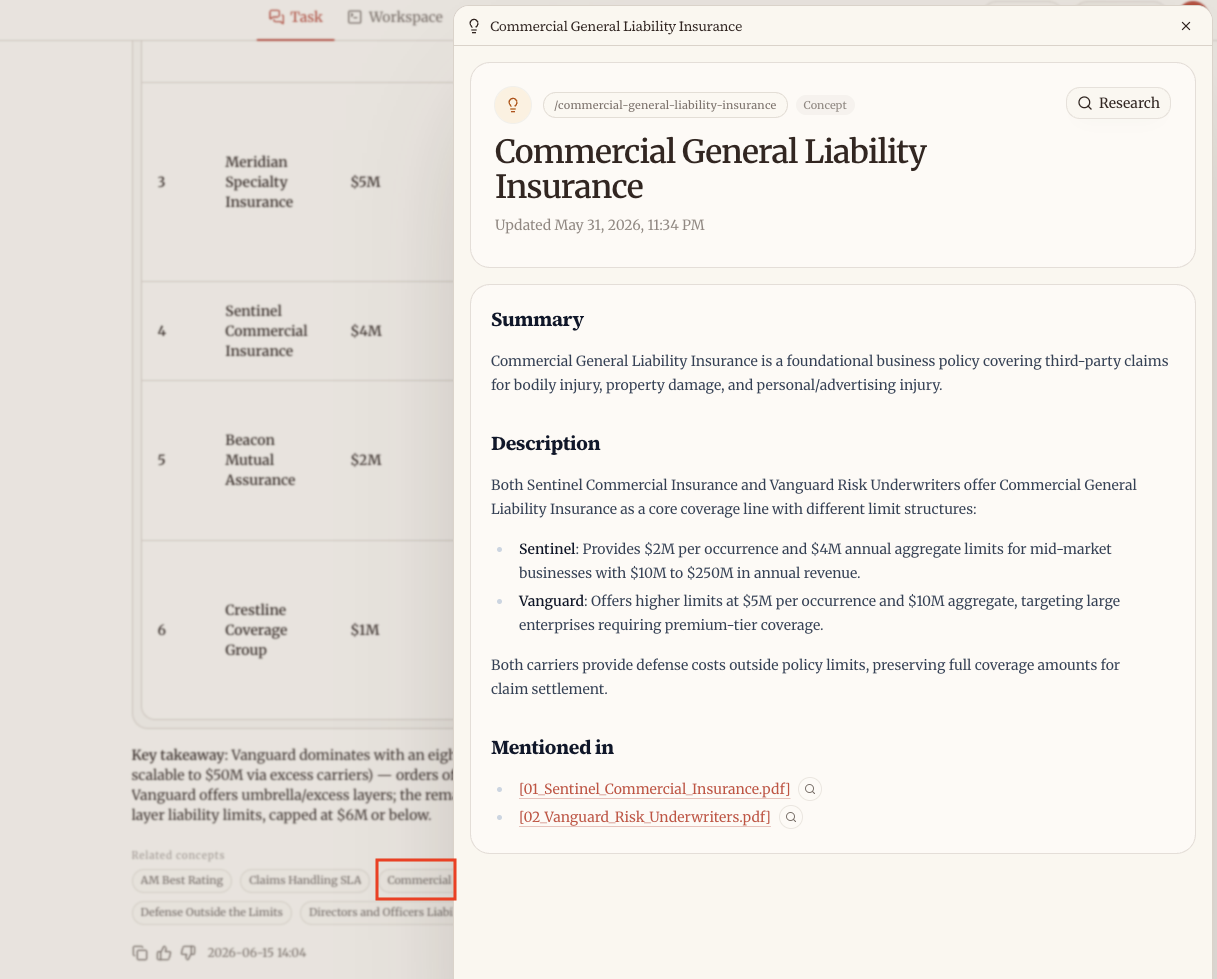Click the Beacon Mutual Assurance cell
Screen dimensions: 1217x979
click(x=260, y=460)
